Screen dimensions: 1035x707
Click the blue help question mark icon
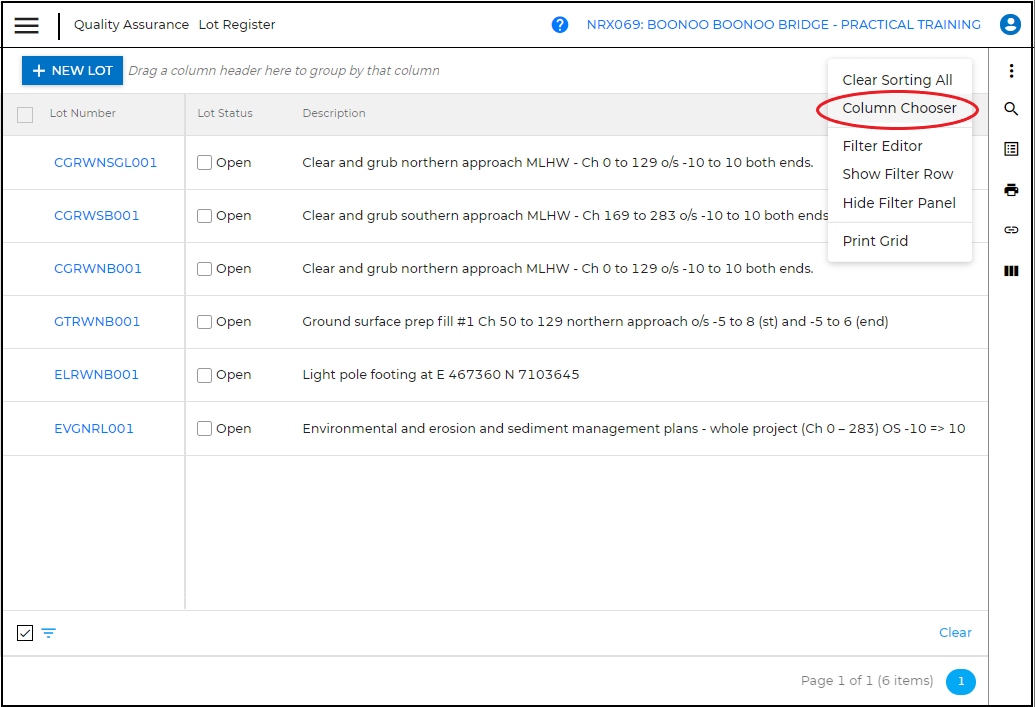pos(560,25)
